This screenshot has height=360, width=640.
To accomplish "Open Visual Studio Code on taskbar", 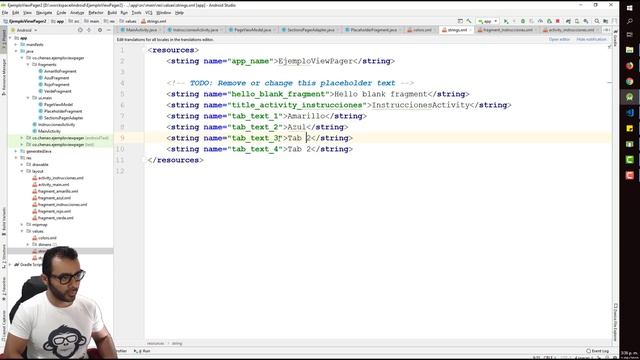I will [629, 112].
